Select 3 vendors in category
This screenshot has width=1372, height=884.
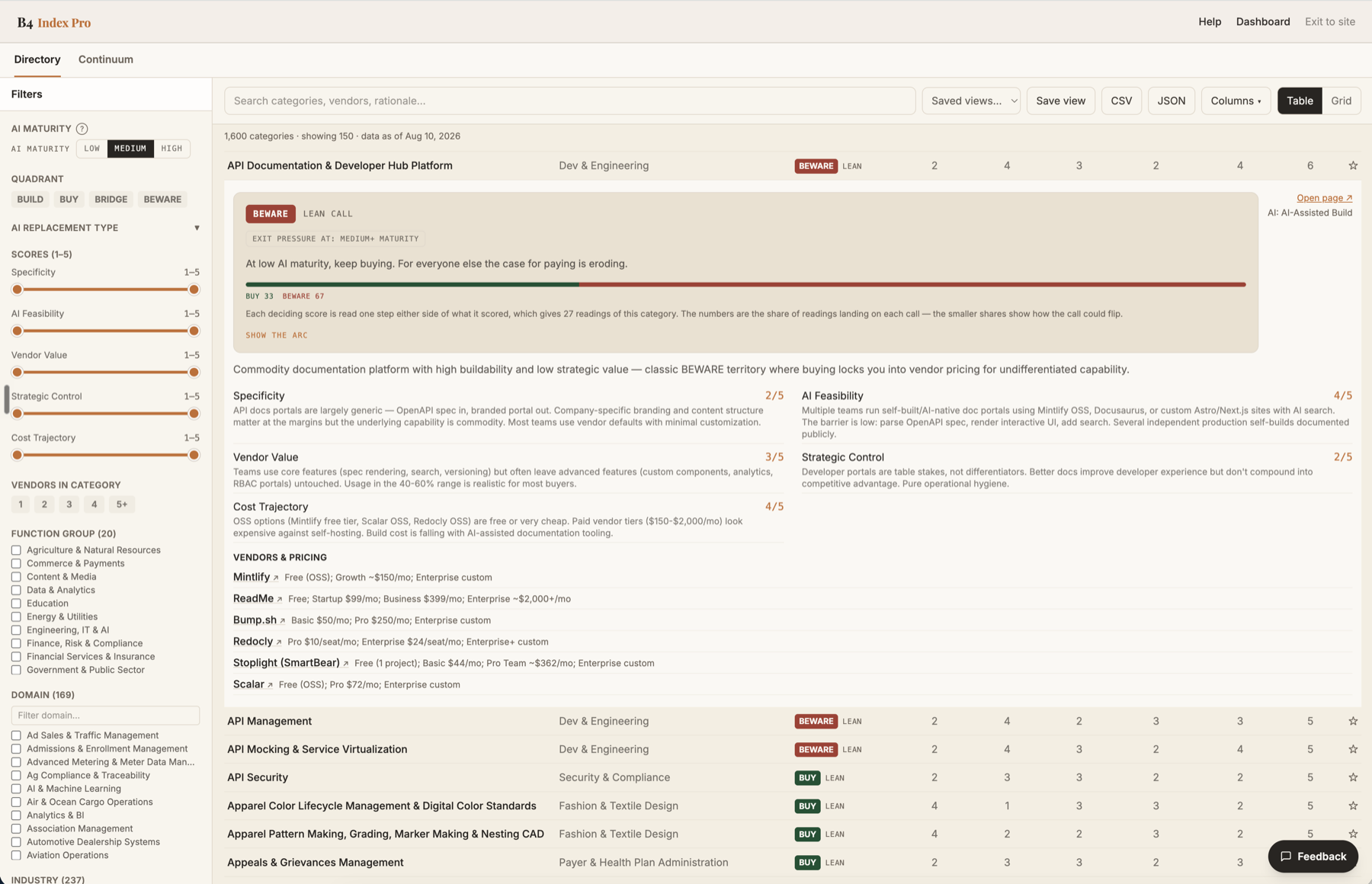[69, 504]
